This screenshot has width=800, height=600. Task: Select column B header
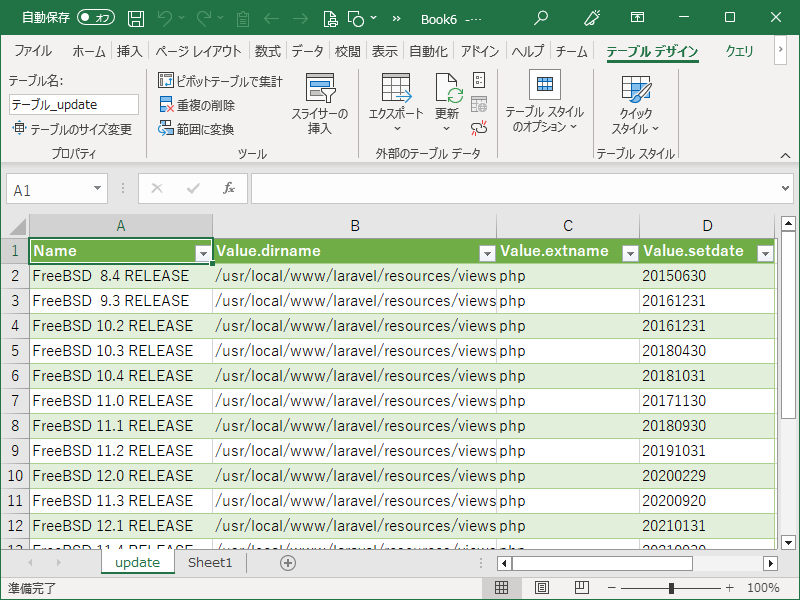355,226
